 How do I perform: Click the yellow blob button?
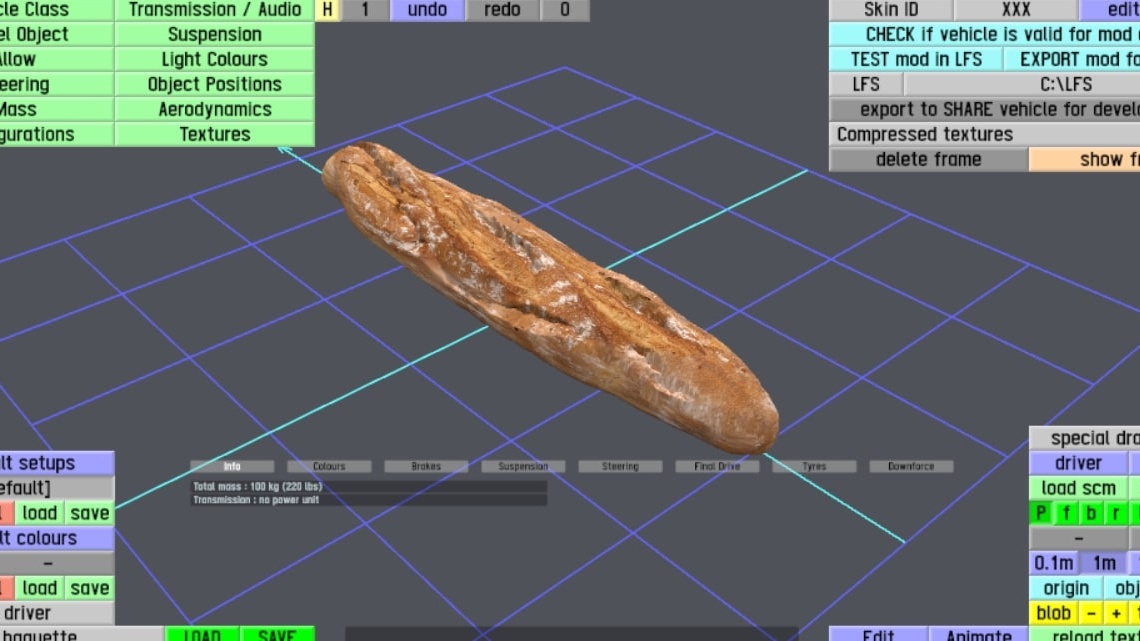tap(1053, 613)
